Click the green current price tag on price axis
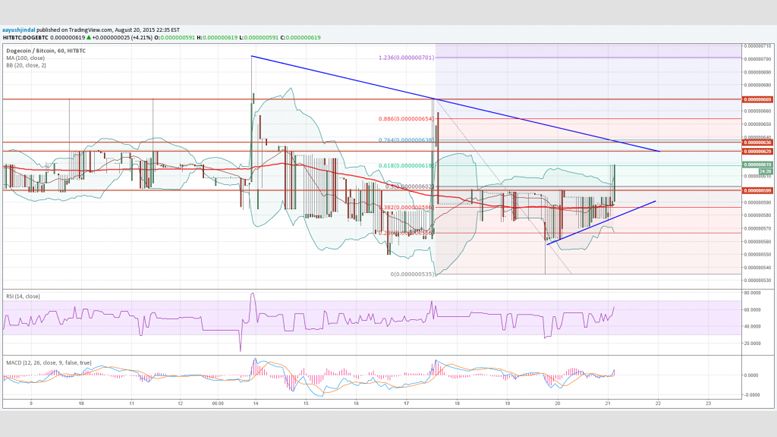 coord(757,164)
